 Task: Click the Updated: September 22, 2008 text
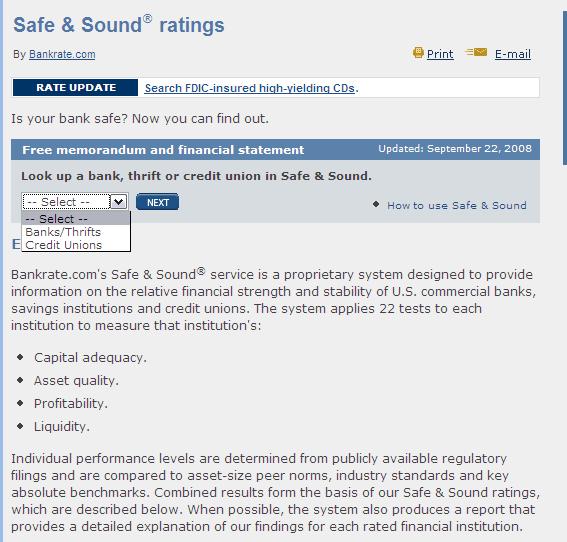click(455, 149)
